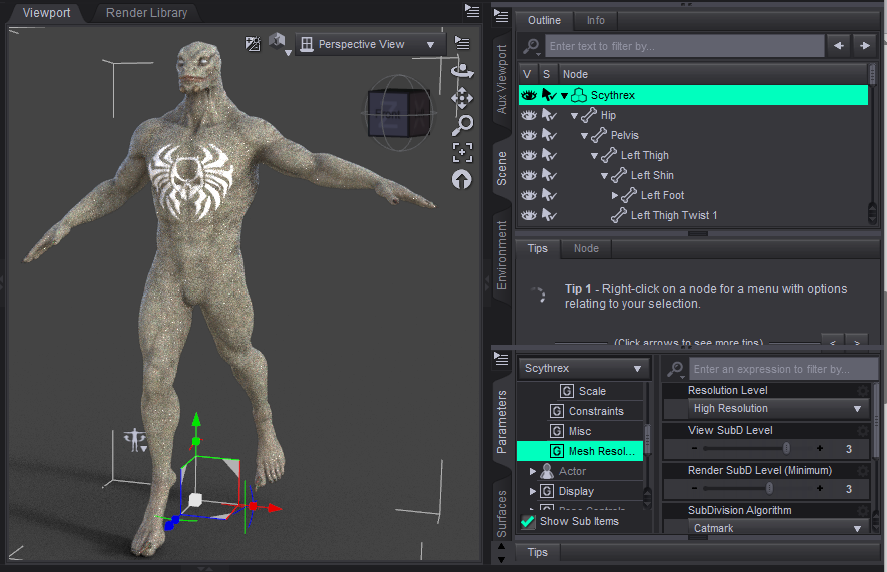The width and height of the screenshot is (887, 572).
Task: Click plus button on View SubD Level
Action: tap(820, 448)
